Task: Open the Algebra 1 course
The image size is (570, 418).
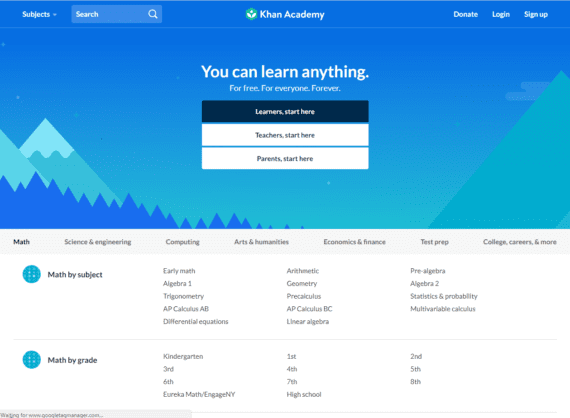Action: 177,284
